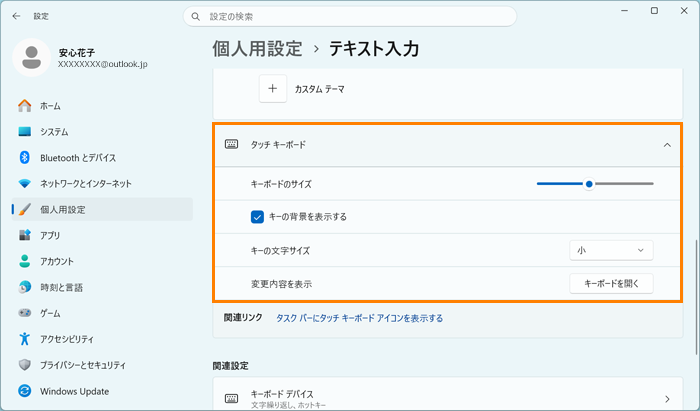Open アプリ settings page

[x=102, y=235]
